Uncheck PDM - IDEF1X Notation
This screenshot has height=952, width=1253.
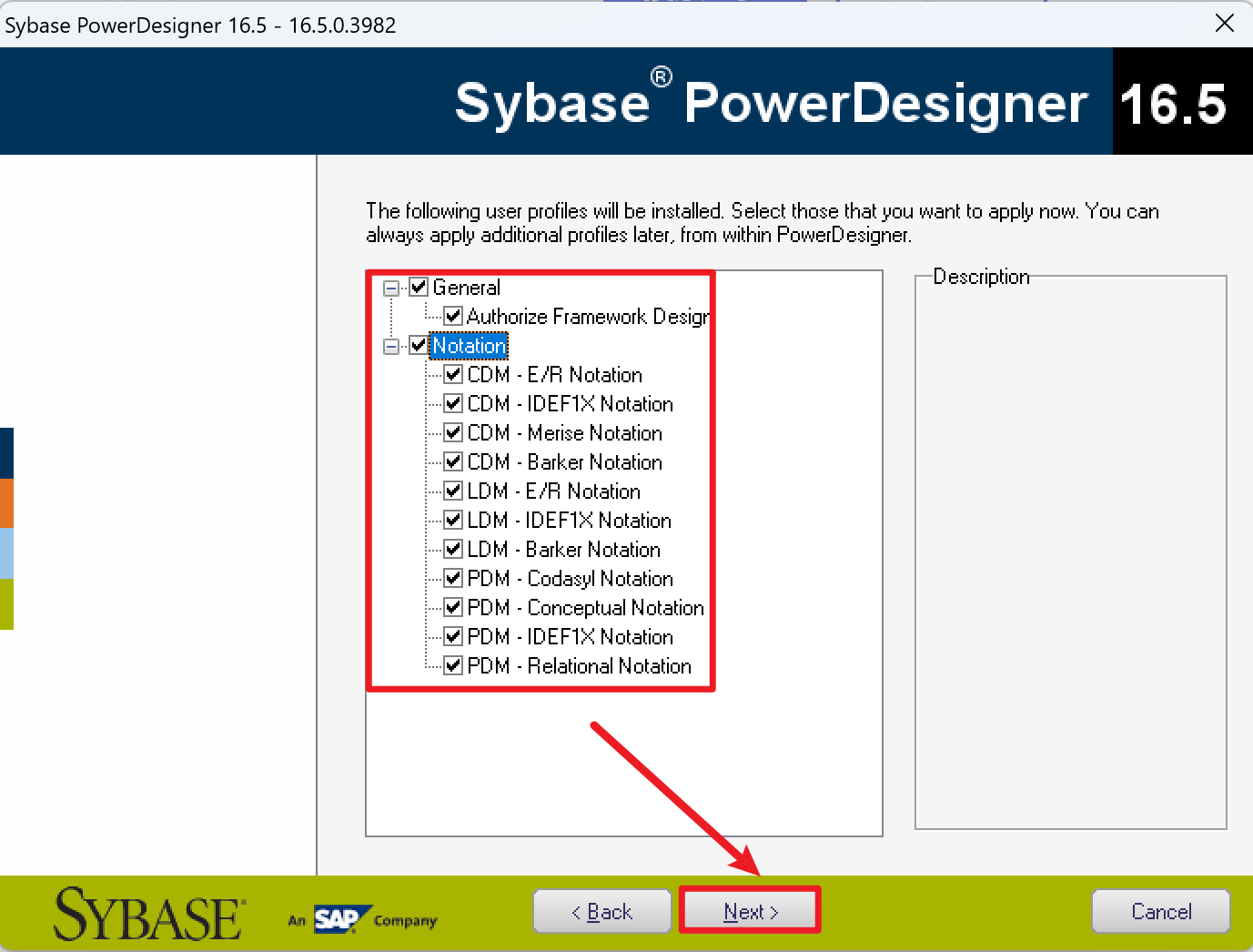coord(453,636)
